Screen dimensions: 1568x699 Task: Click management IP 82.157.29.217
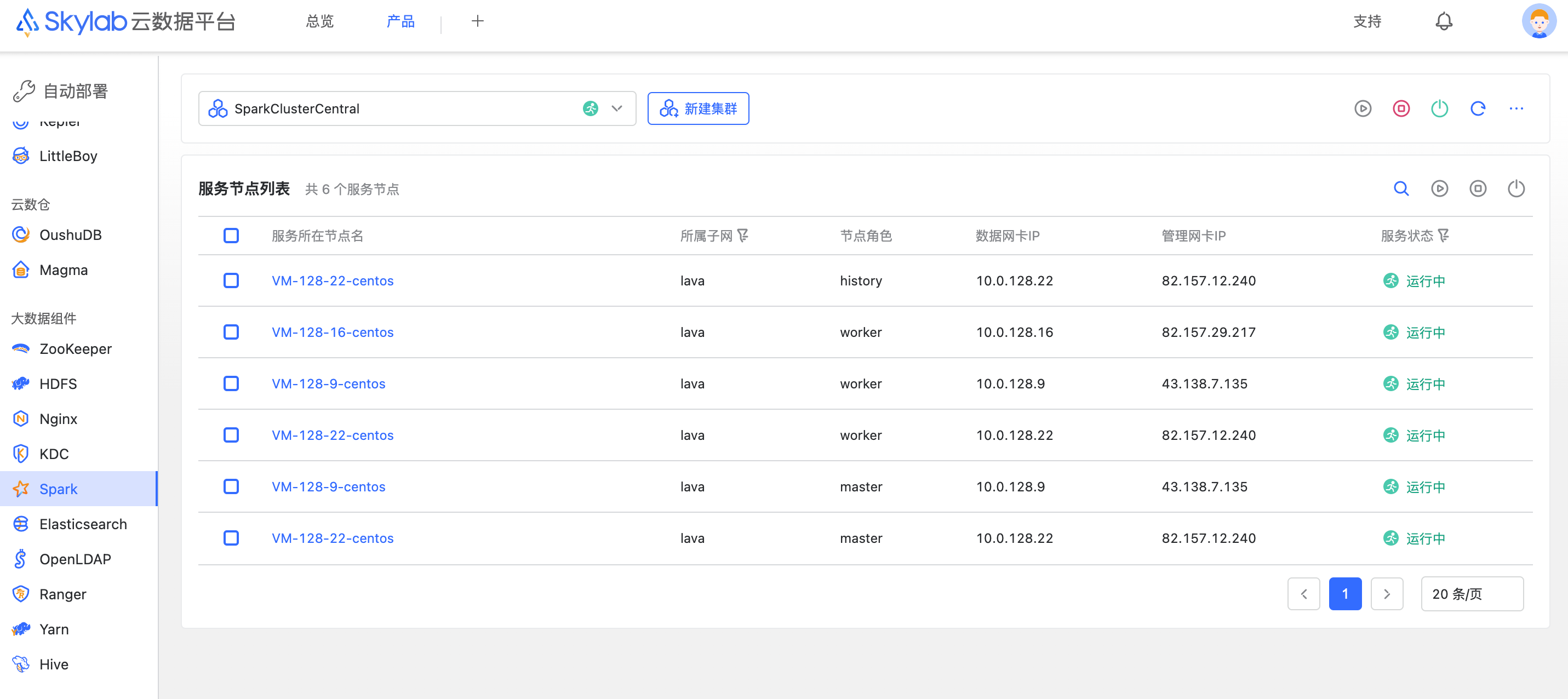tap(1208, 333)
